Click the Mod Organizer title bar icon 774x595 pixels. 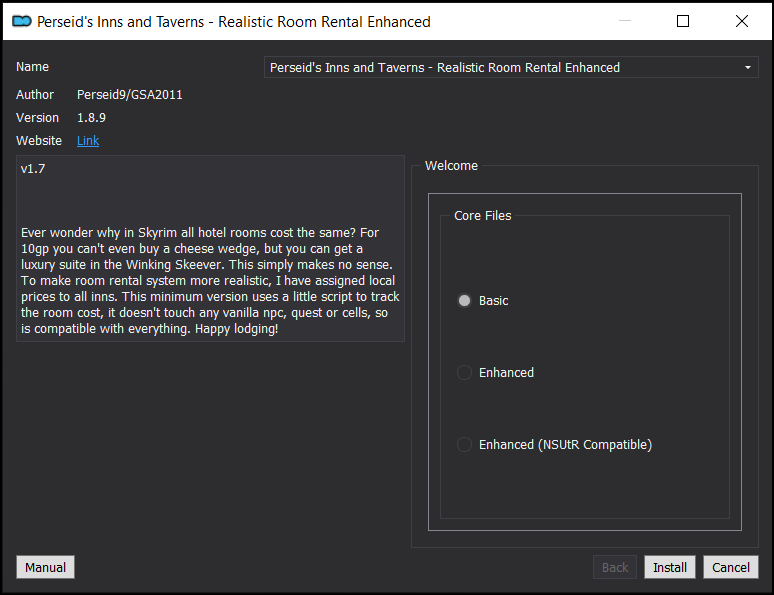tap(22, 21)
